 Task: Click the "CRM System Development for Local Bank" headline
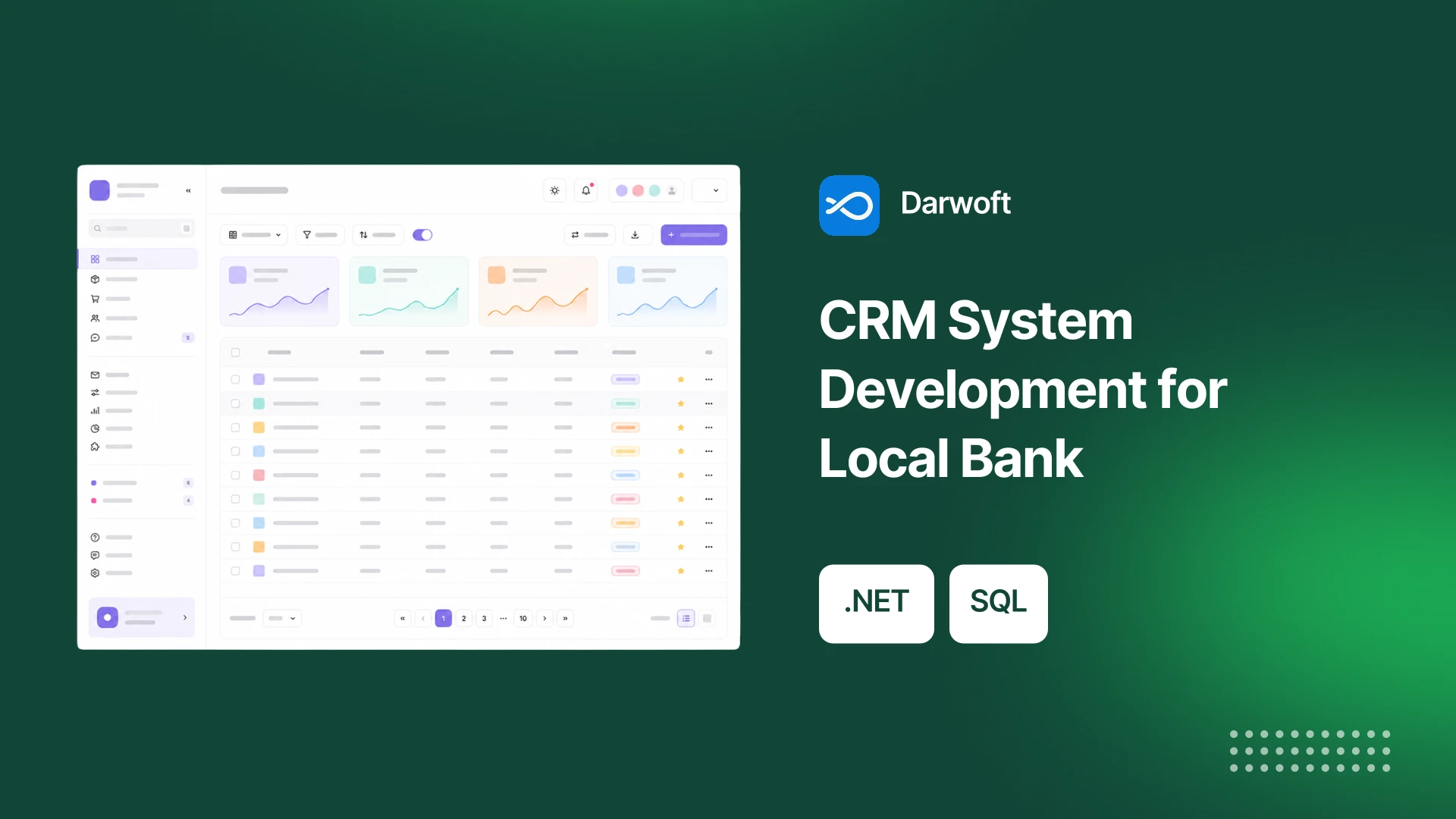1024,389
